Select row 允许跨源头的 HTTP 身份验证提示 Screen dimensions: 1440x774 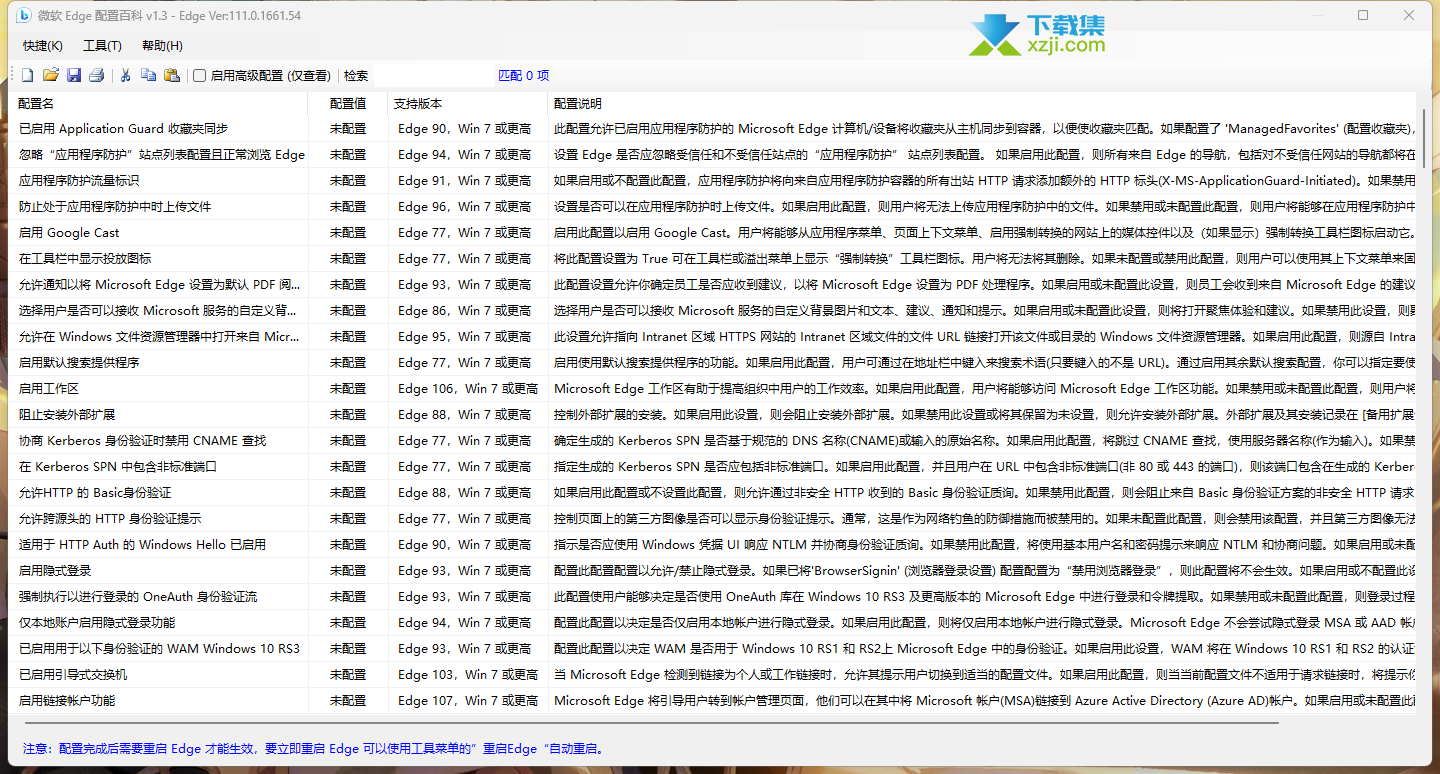[x=713, y=518]
